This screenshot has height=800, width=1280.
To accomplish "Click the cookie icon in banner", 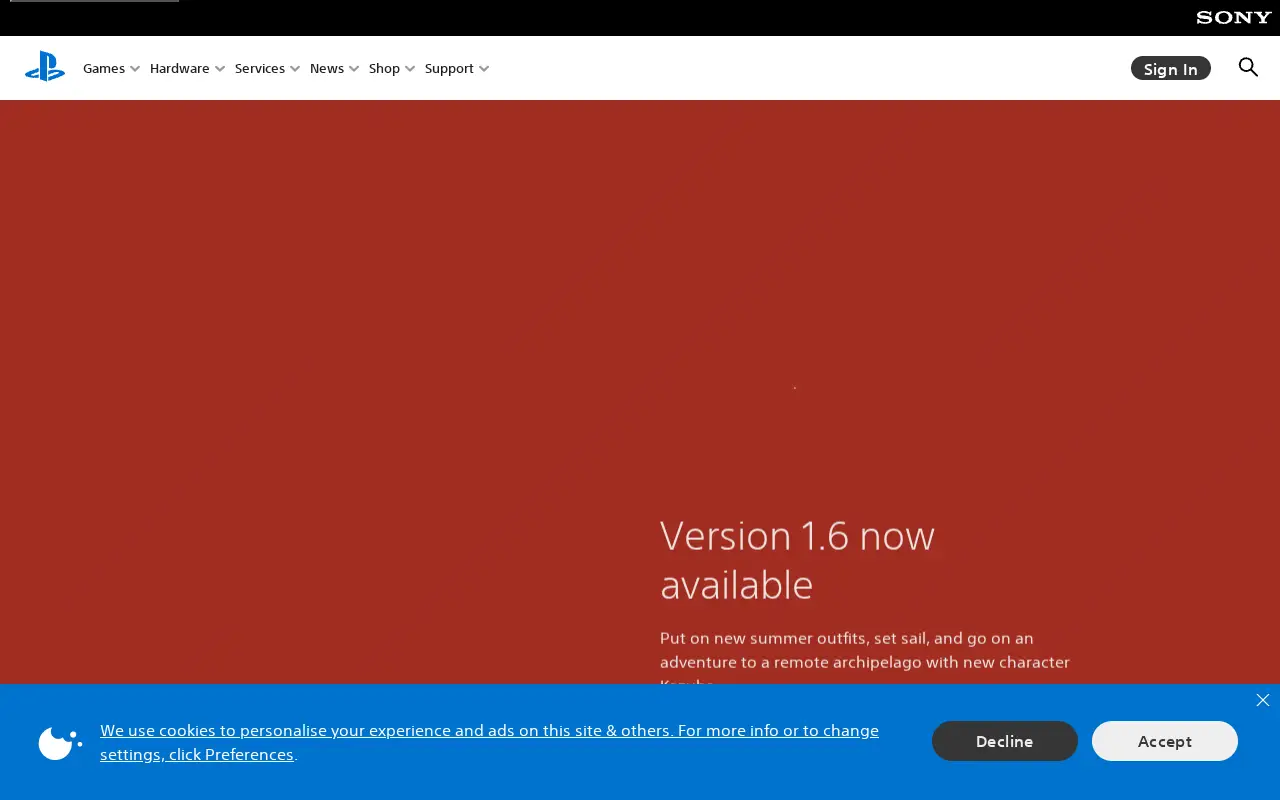I will click(60, 743).
